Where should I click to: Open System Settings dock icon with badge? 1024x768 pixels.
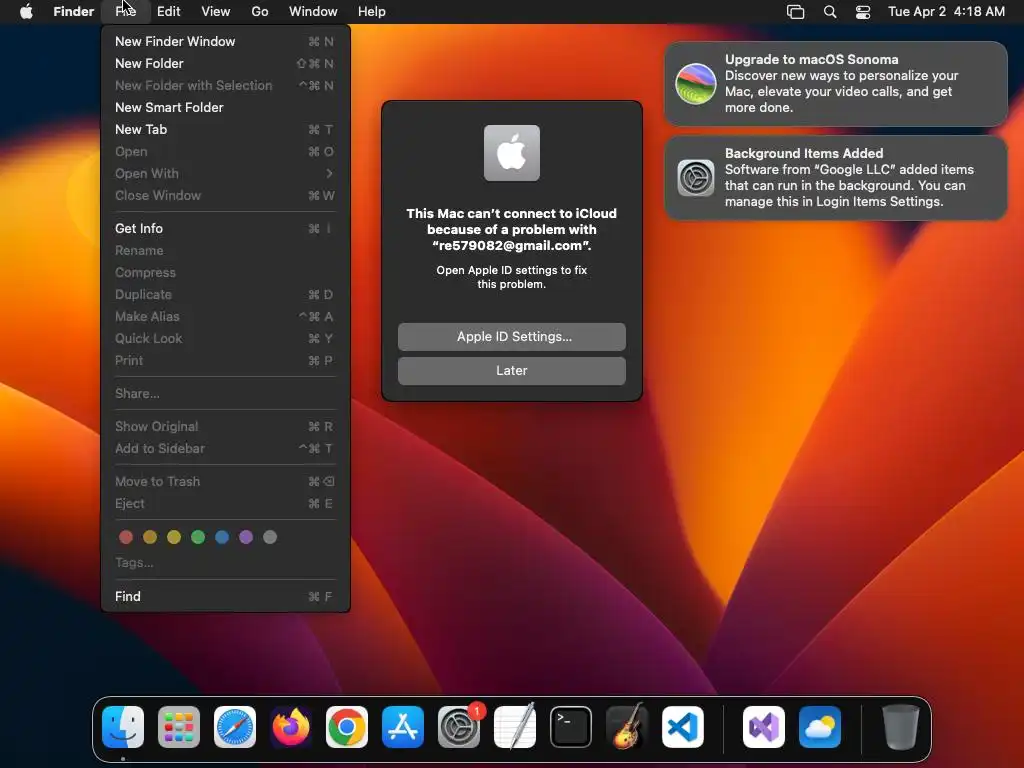pyautogui.click(x=459, y=727)
